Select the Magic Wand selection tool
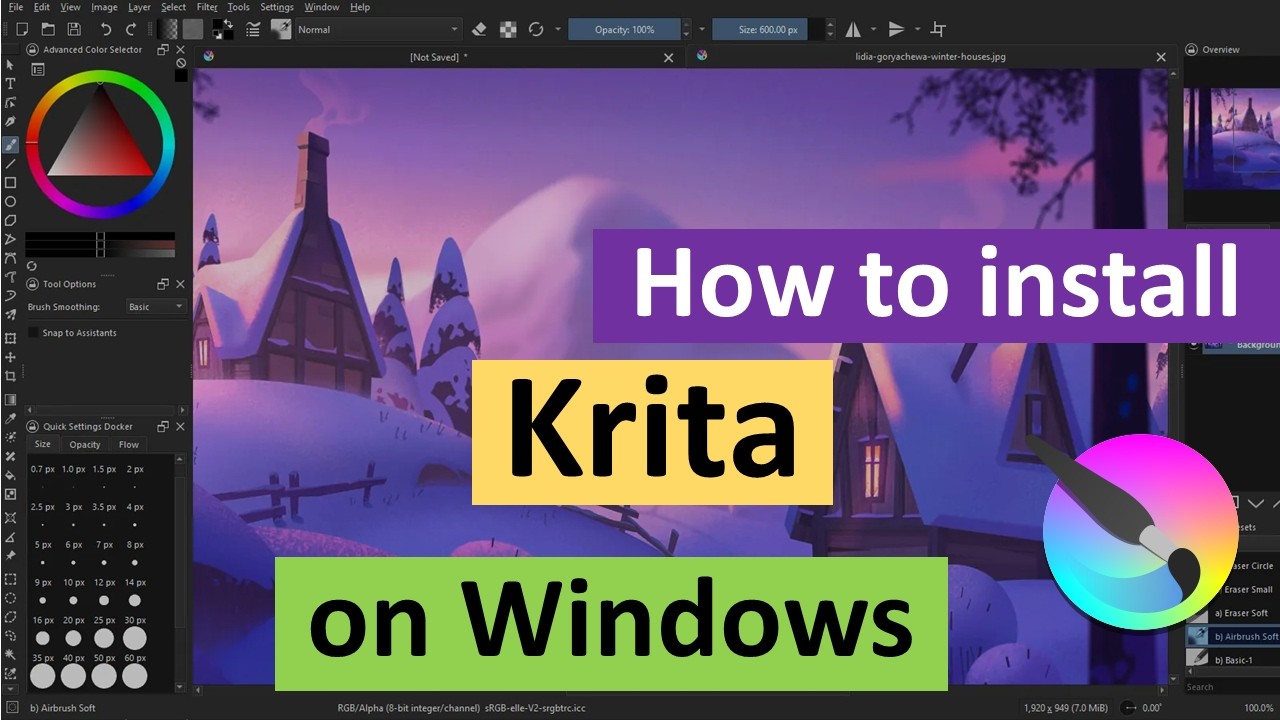This screenshot has height=720, width=1280. [x=11, y=655]
